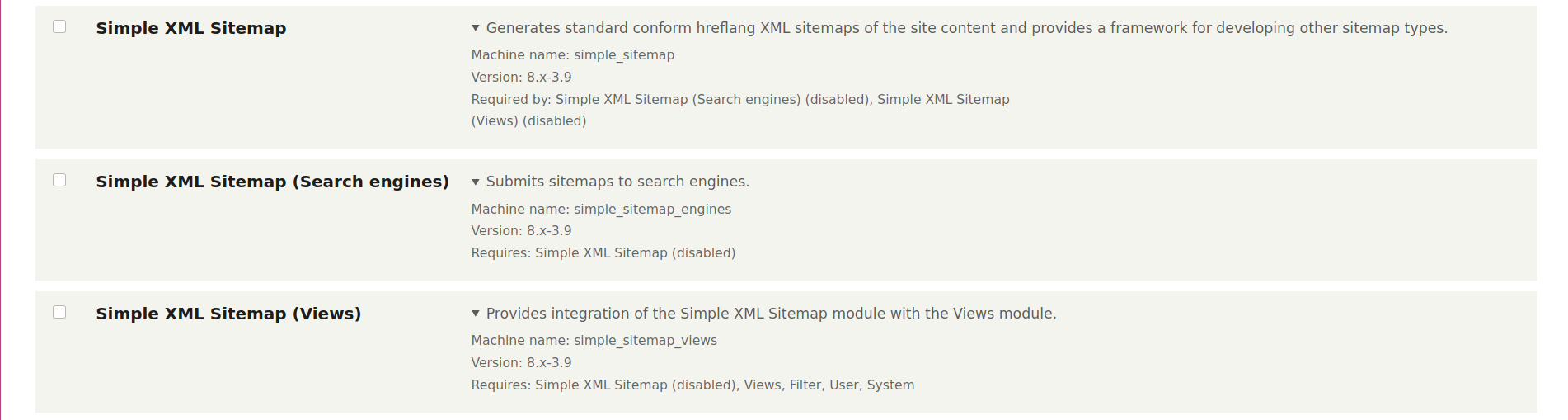Click the 'Simple XML Sitemap (Search engines)' label
The image size is (1568, 420).
tap(272, 182)
